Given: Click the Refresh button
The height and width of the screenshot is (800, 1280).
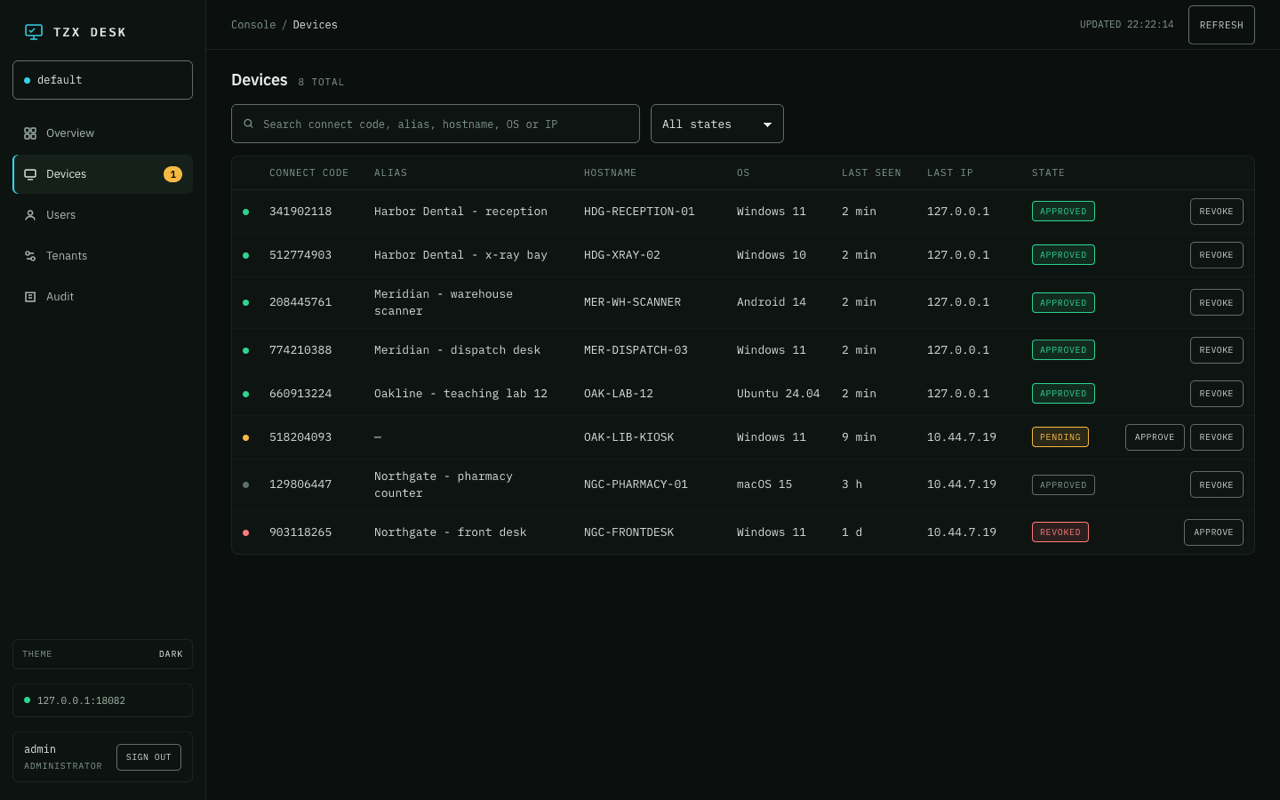Looking at the screenshot, I should (1221, 25).
